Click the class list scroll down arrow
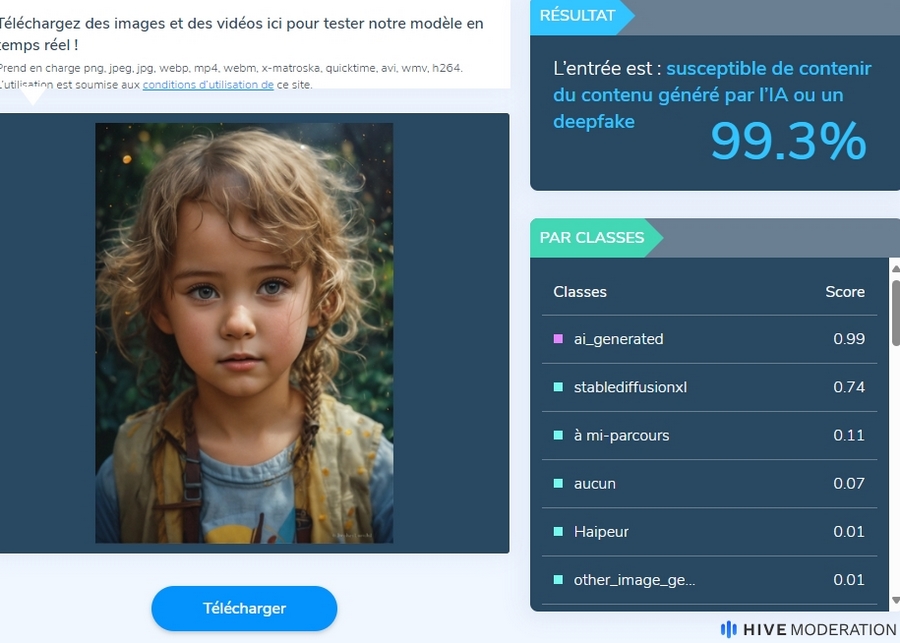900x643 pixels. pyautogui.click(x=895, y=600)
